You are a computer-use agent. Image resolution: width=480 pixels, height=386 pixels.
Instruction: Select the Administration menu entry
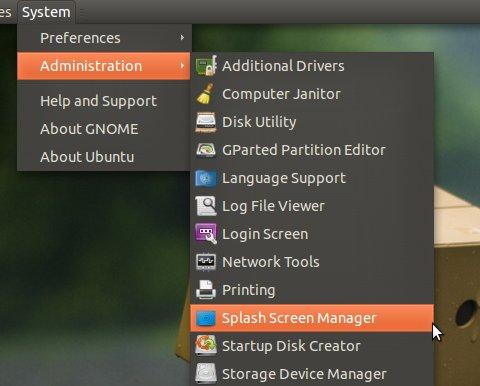pyautogui.click(x=104, y=66)
